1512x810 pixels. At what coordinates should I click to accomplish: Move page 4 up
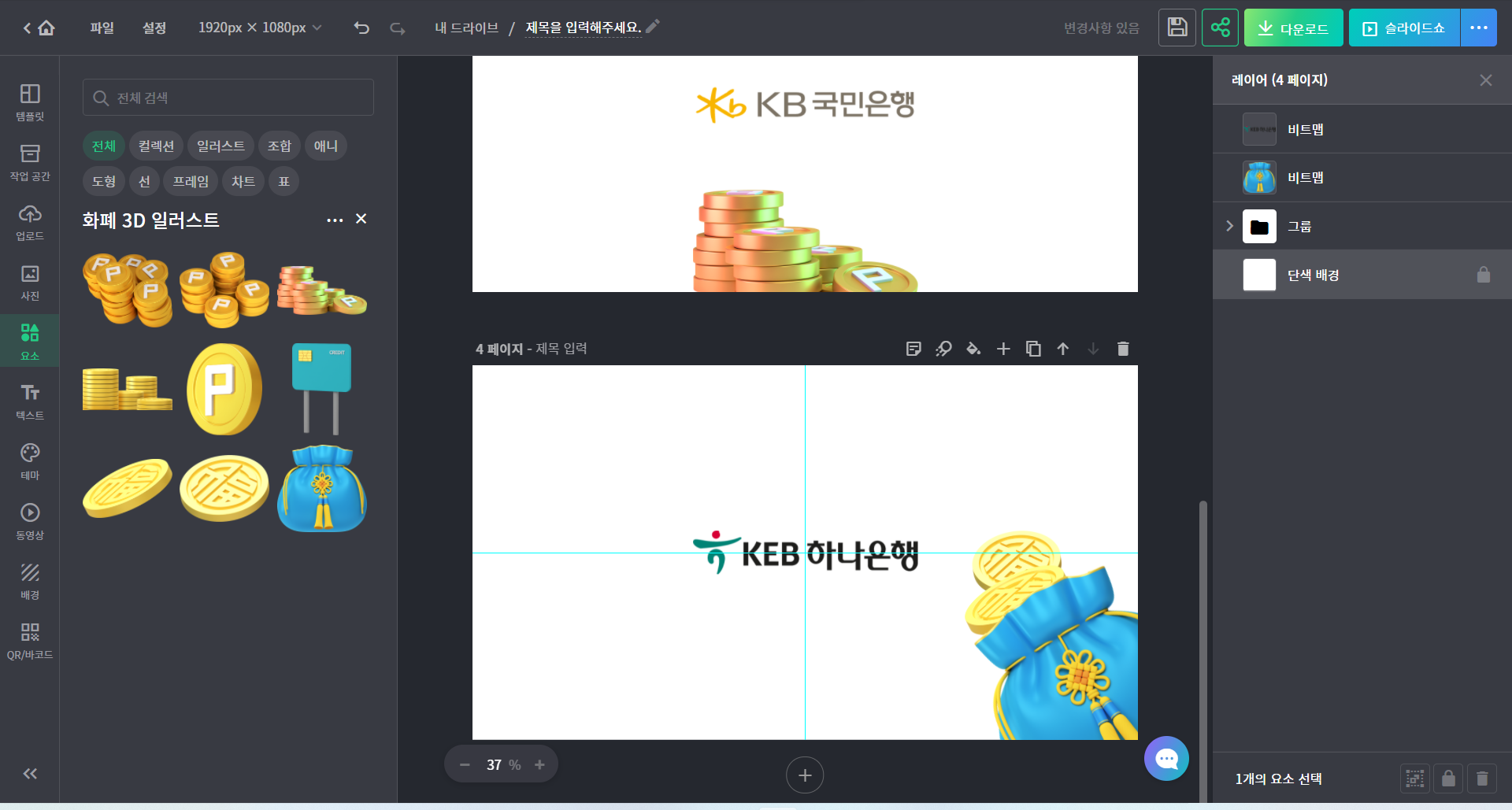pos(1063,349)
